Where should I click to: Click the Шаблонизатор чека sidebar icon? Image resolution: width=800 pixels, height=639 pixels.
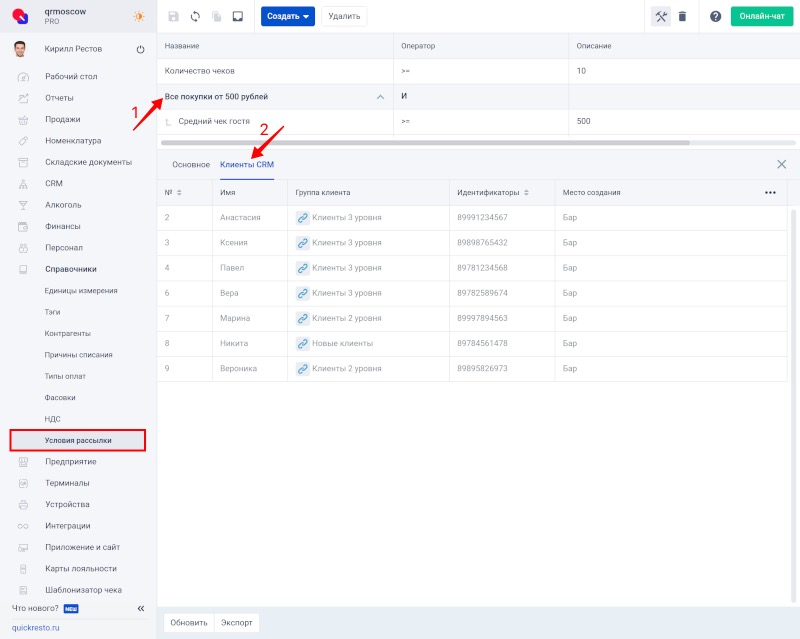[23, 591]
